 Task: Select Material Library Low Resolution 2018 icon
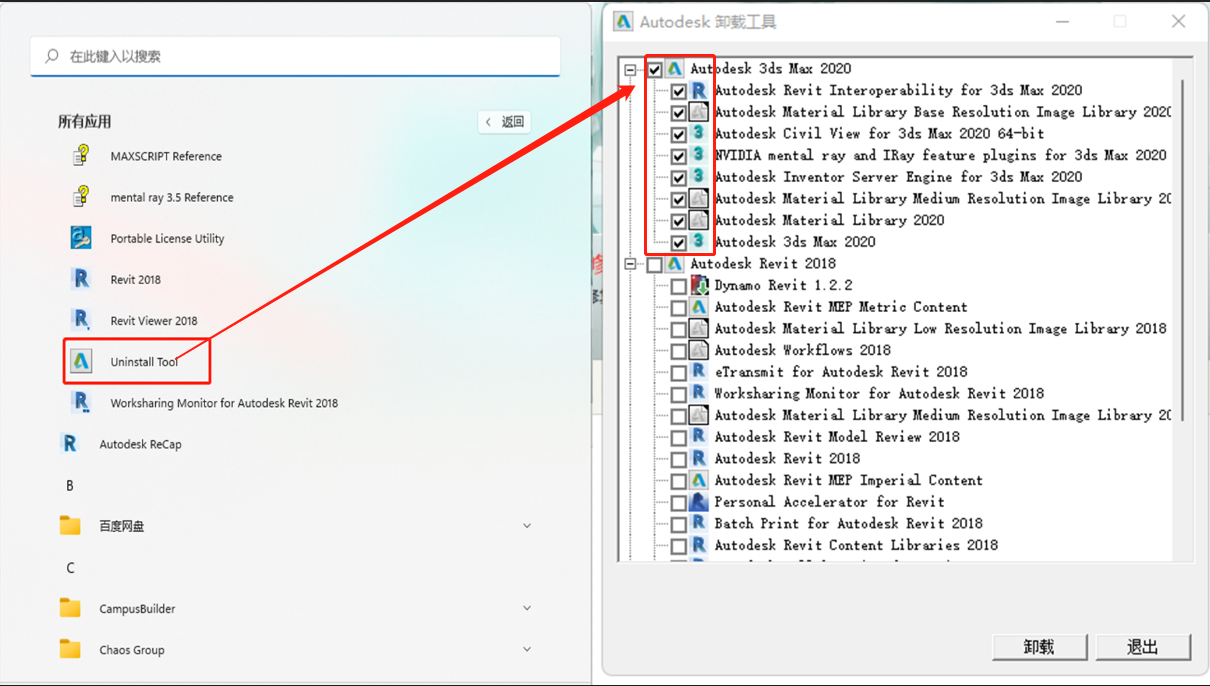(x=699, y=328)
